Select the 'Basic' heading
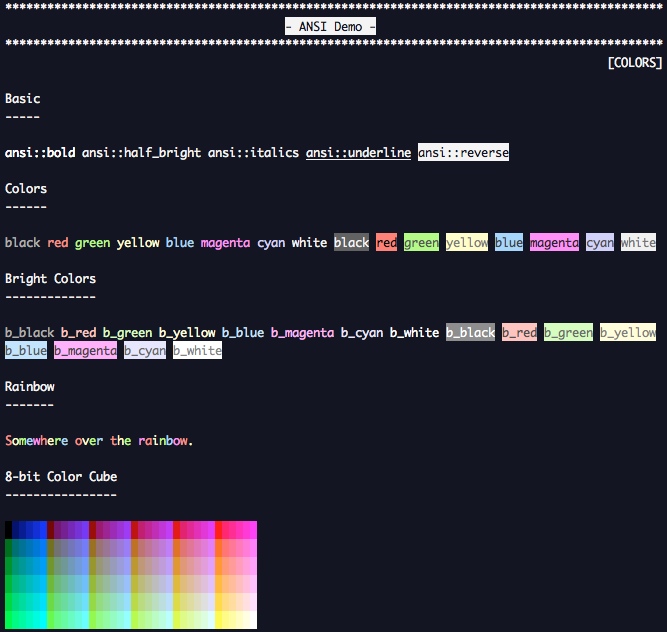The height and width of the screenshot is (632, 667). tap(23, 99)
